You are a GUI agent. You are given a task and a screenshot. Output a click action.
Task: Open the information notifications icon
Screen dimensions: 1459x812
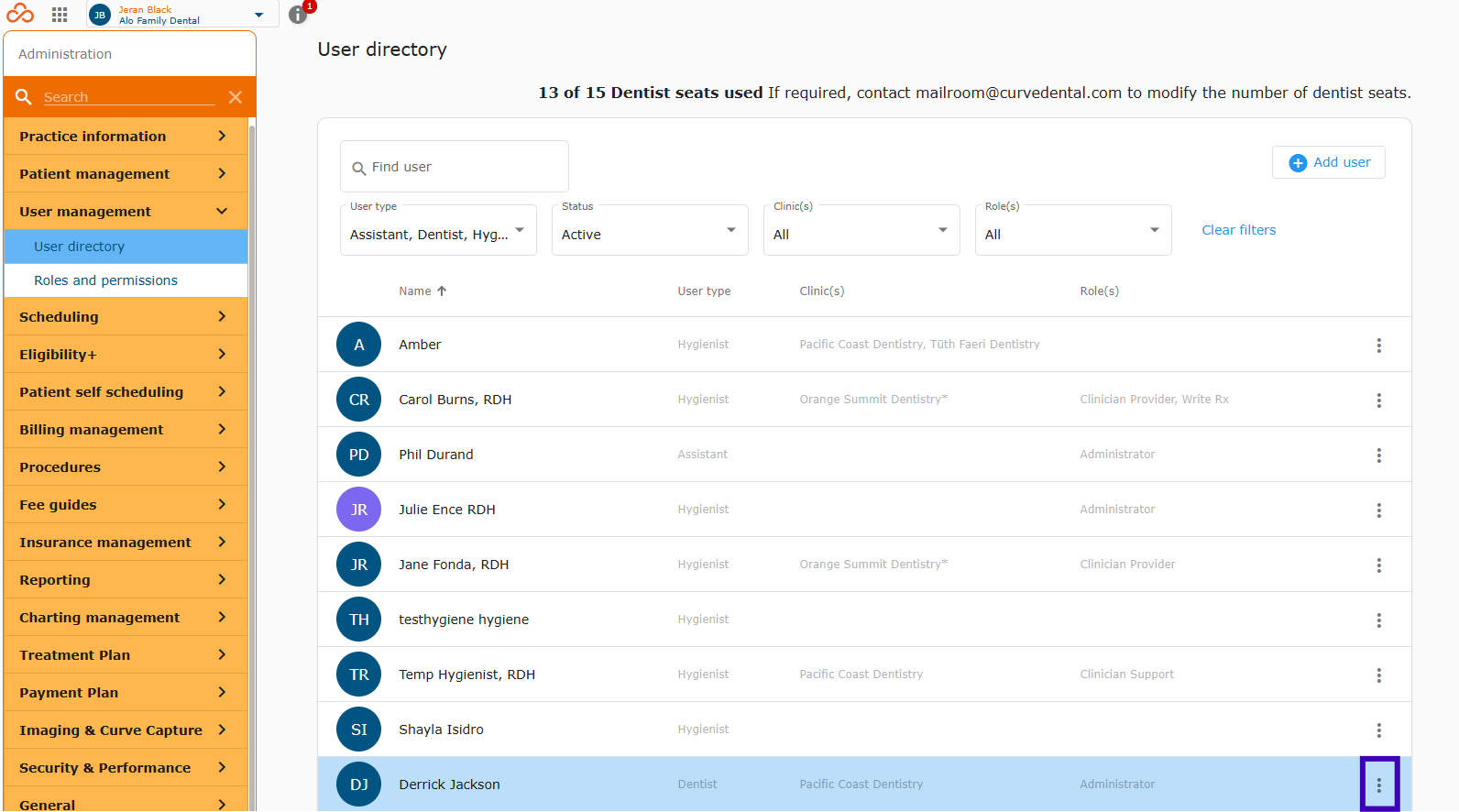tap(298, 15)
